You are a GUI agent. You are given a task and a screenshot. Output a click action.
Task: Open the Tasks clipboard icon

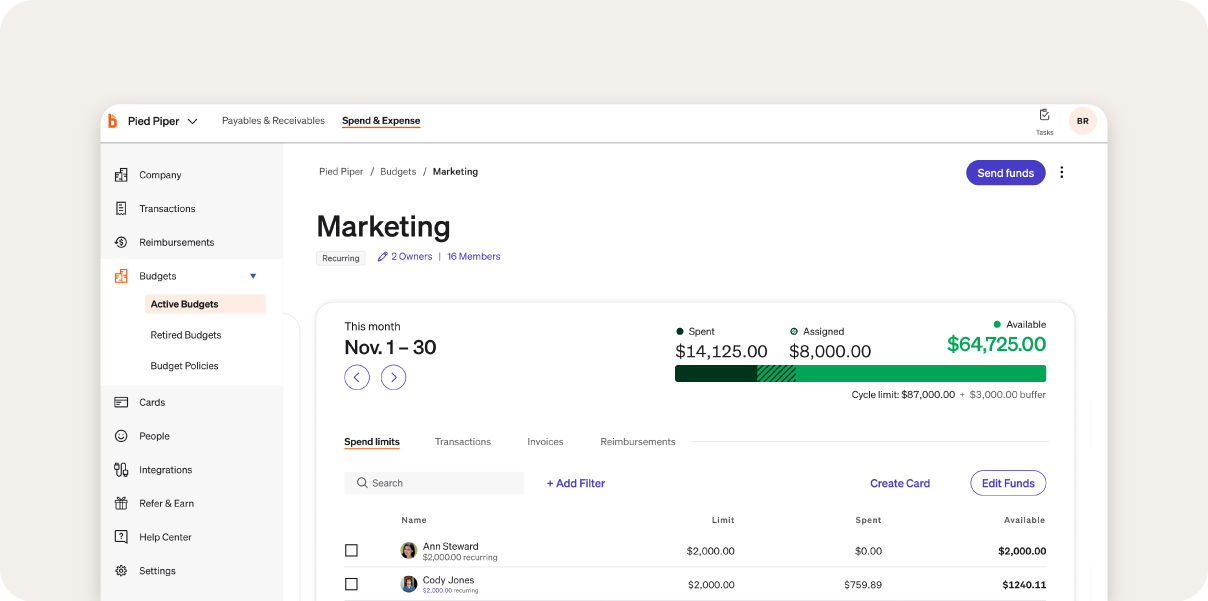[1044, 115]
